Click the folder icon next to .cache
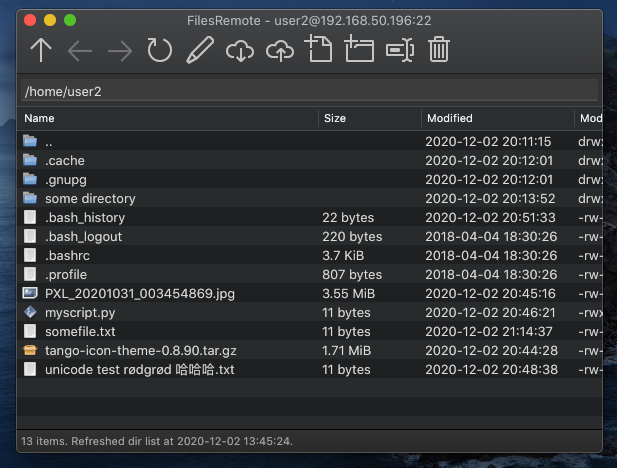 click(30, 160)
